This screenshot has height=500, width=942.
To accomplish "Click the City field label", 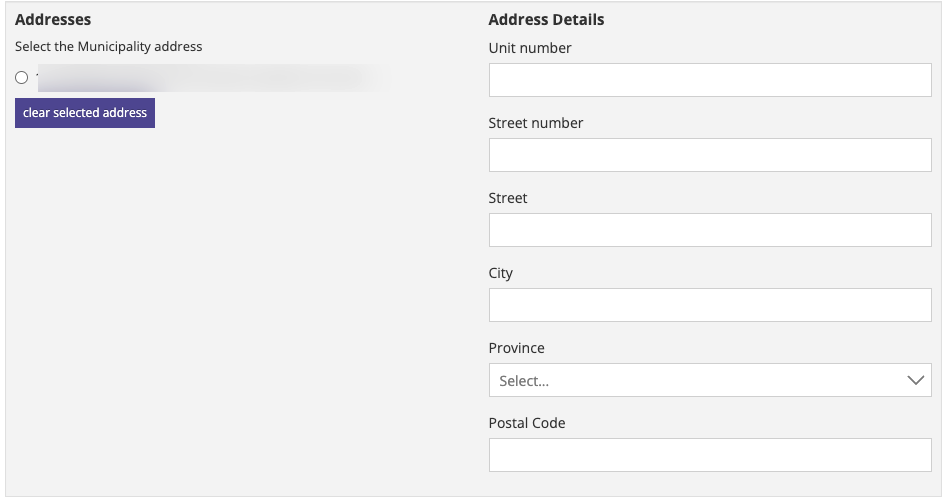I will click(x=501, y=273).
